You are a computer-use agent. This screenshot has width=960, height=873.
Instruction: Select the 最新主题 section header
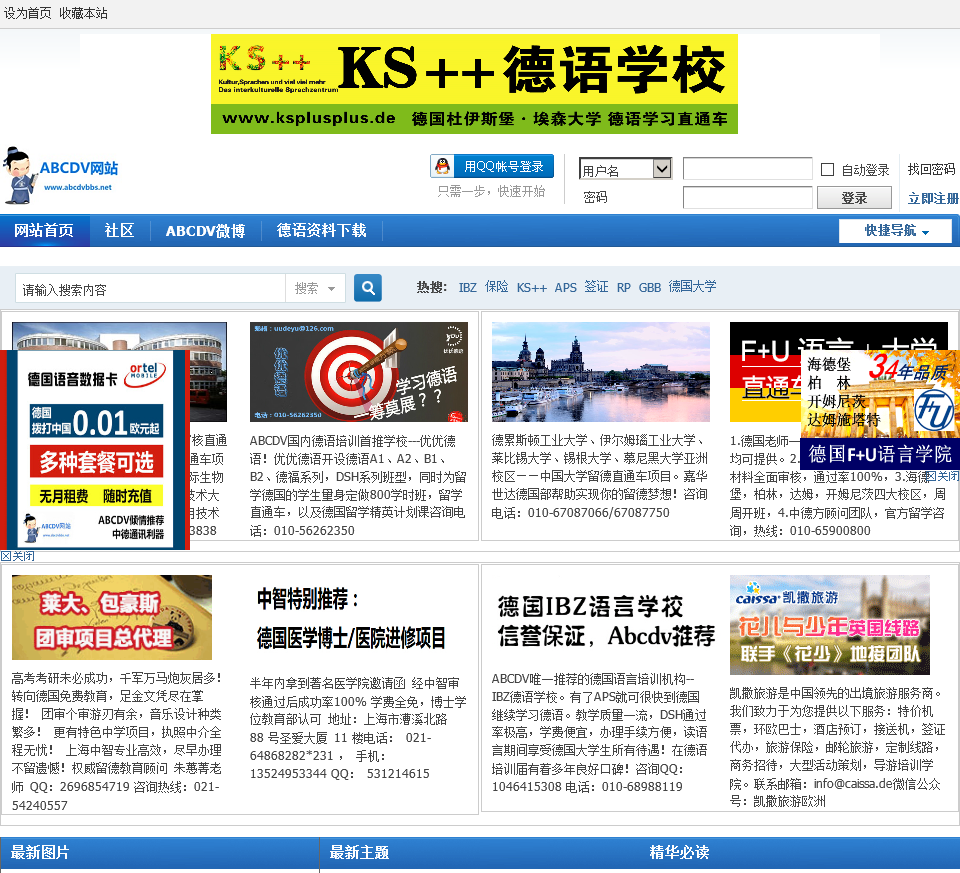point(359,852)
